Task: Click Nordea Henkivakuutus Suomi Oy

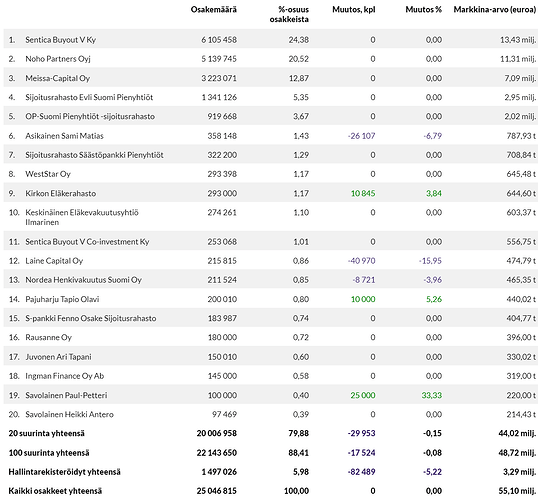Action: point(83,280)
